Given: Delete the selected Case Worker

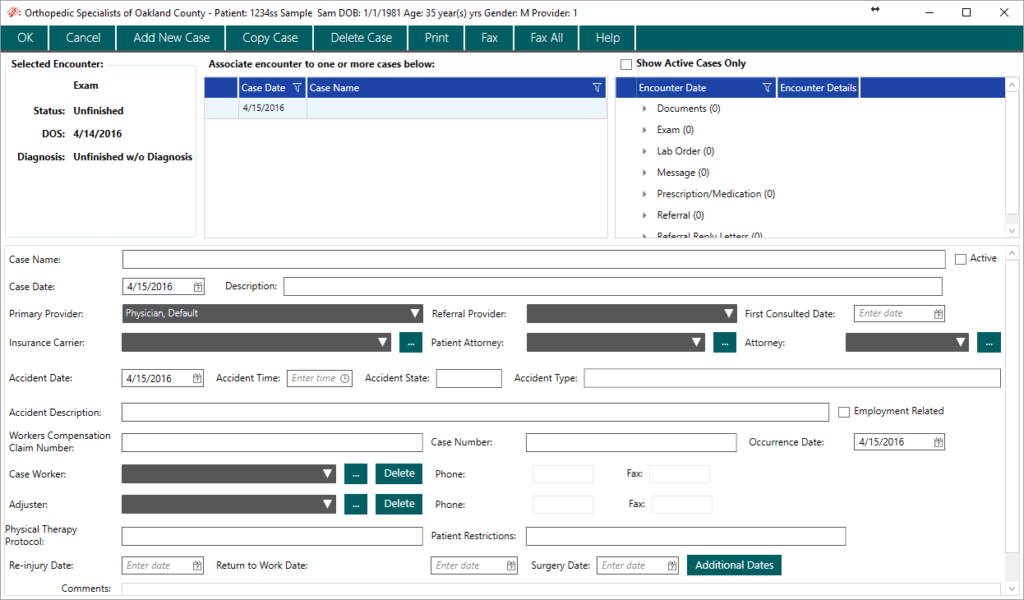Looking at the screenshot, I should [x=399, y=473].
